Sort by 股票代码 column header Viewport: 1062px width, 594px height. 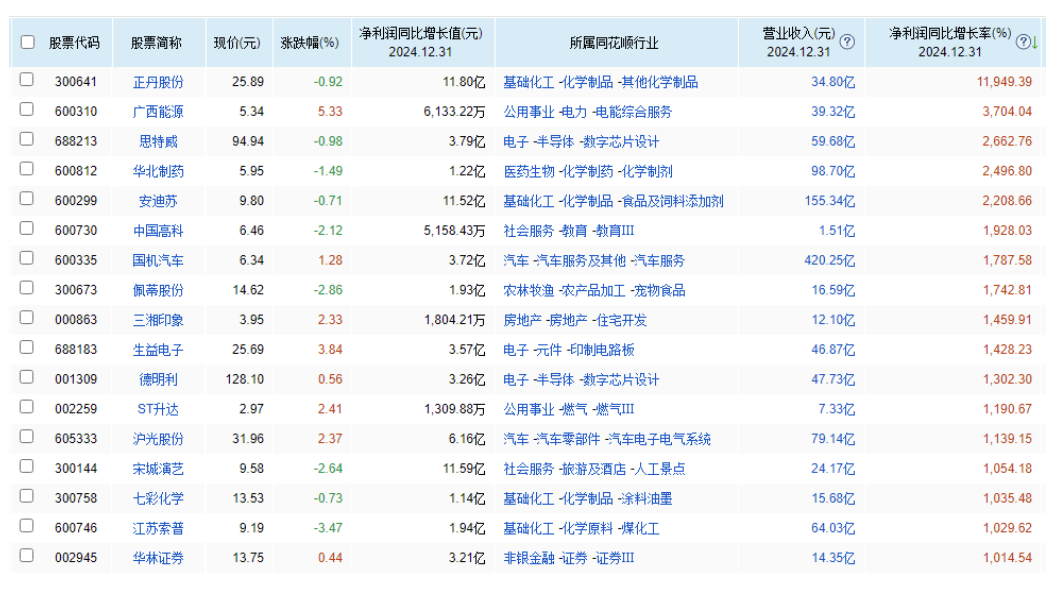click(x=75, y=43)
